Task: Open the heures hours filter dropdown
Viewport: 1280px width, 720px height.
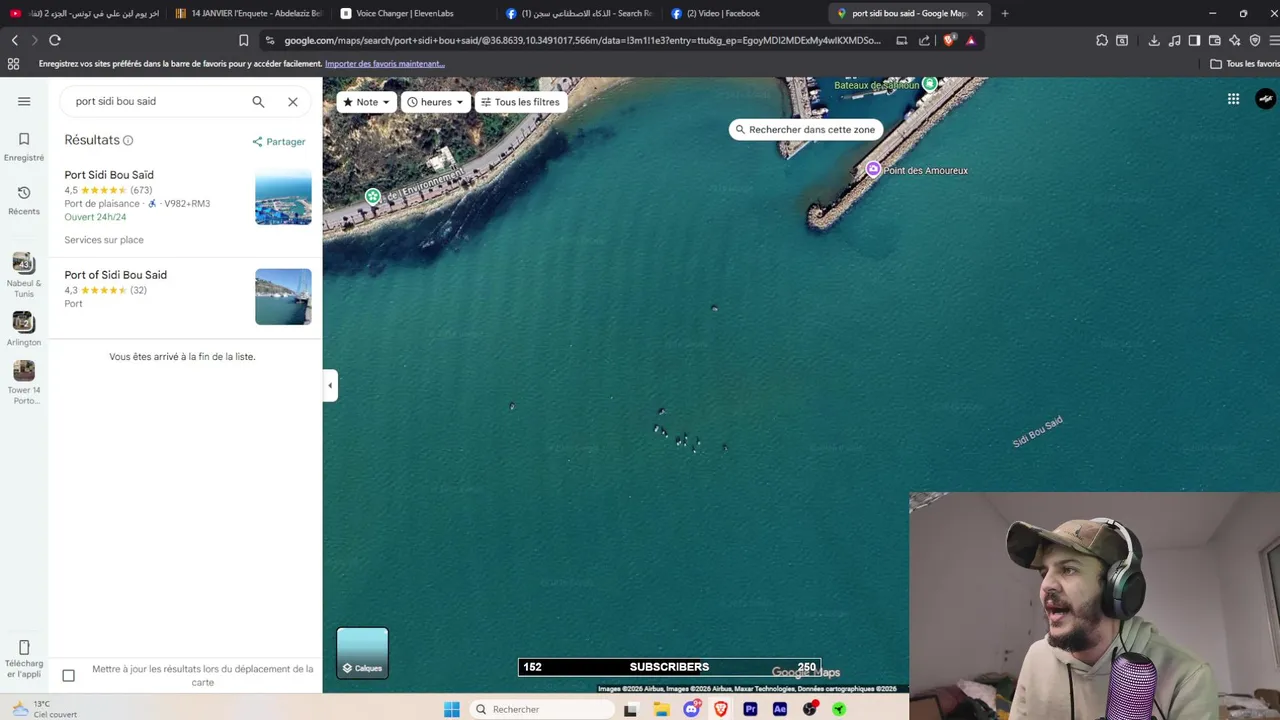Action: click(x=435, y=102)
